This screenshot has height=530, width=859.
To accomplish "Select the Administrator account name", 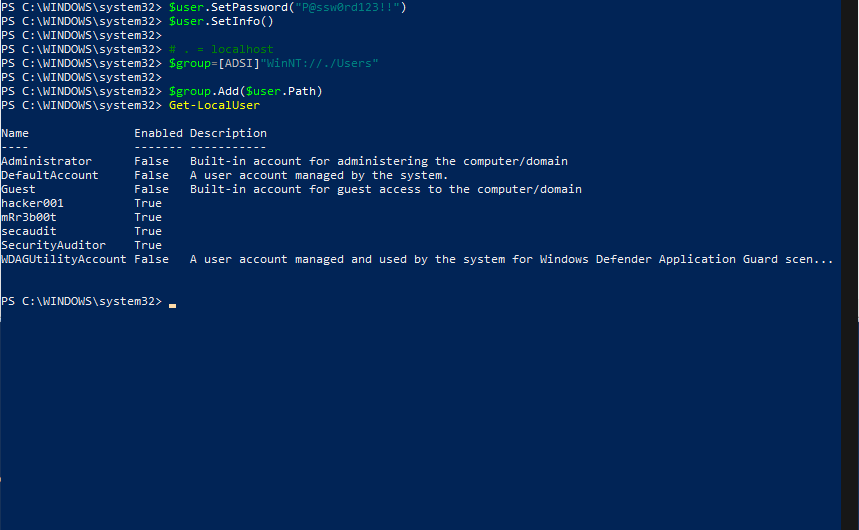I will (46, 161).
